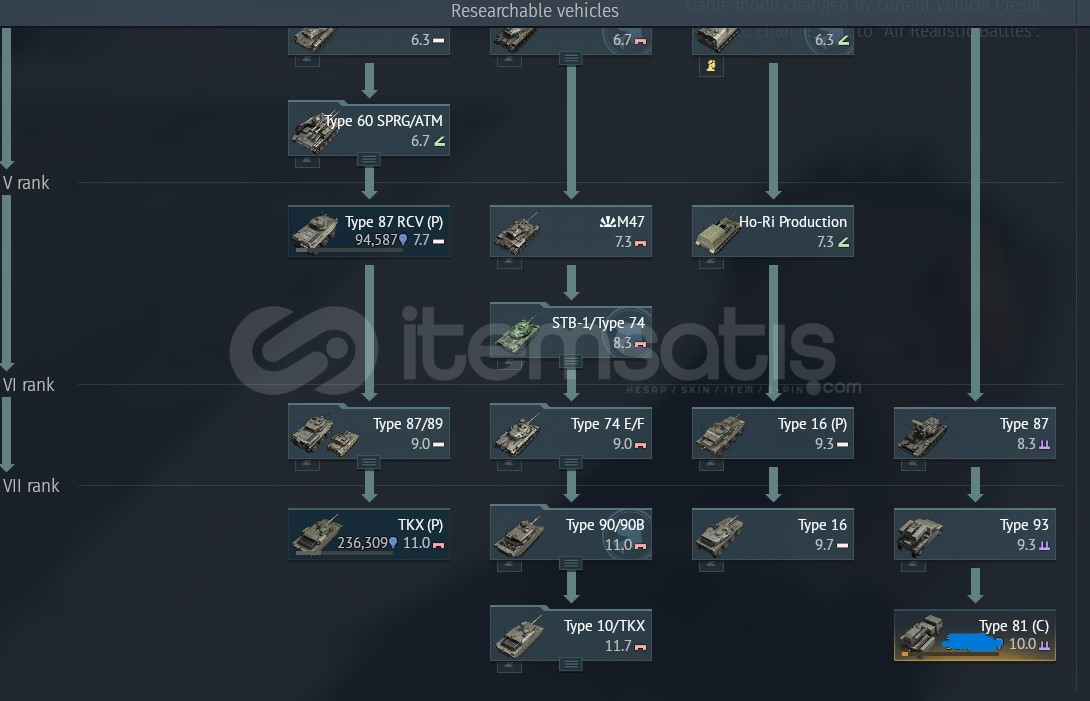This screenshot has width=1090, height=701.
Task: Select the Type 16 vehicle icon
Action: tap(720, 536)
